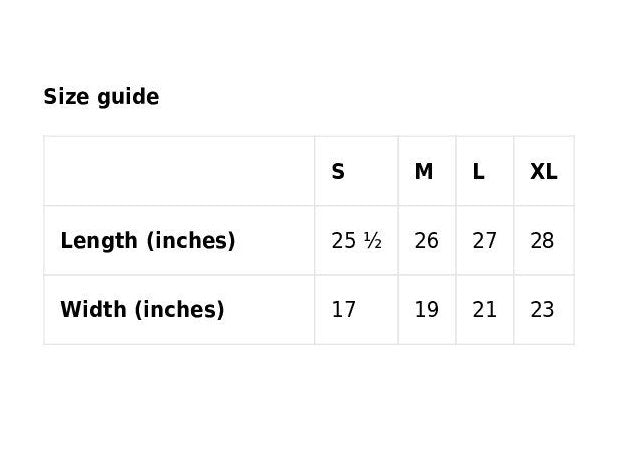Click the M size column header

click(x=424, y=172)
